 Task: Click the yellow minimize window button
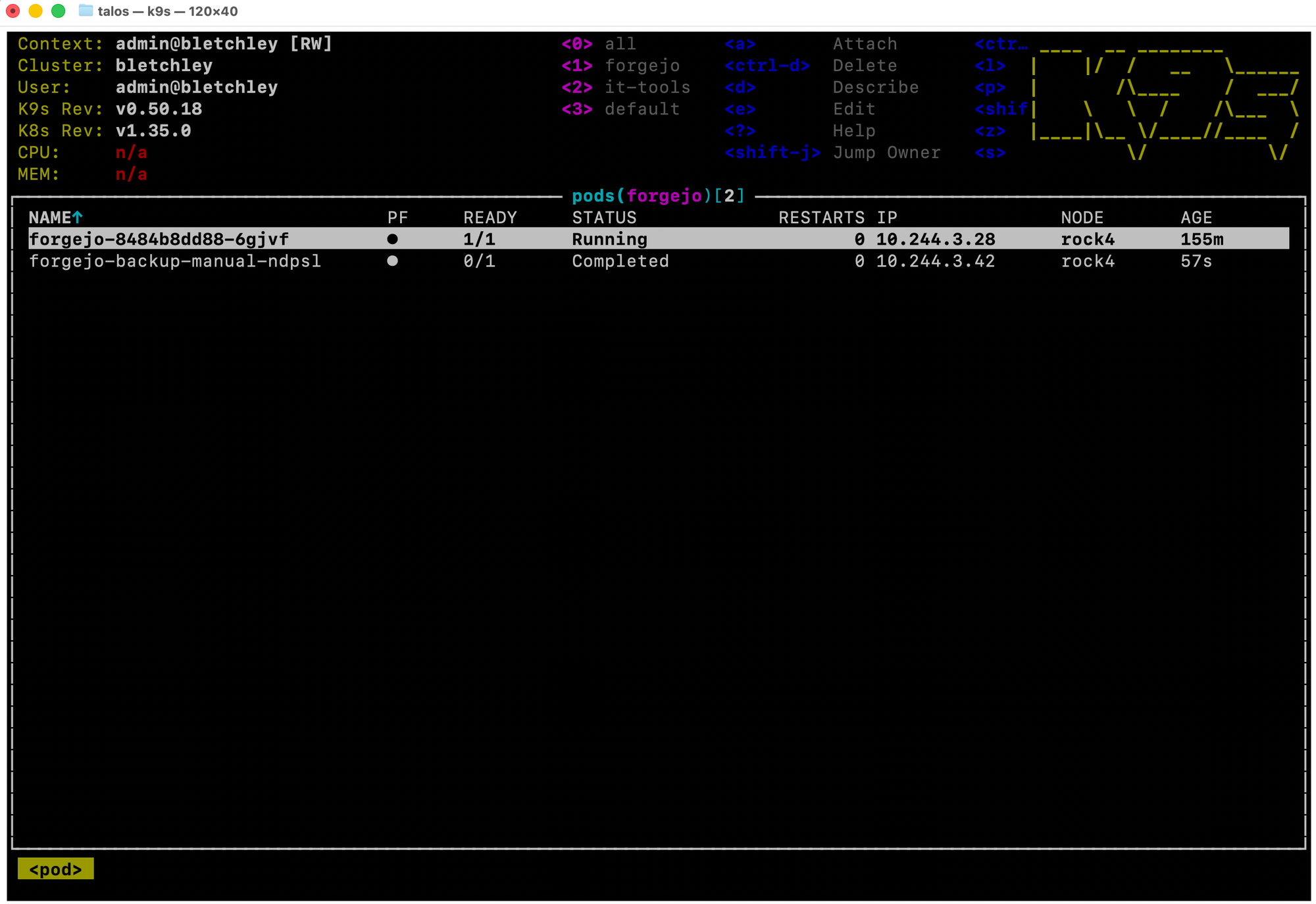pyautogui.click(x=36, y=11)
